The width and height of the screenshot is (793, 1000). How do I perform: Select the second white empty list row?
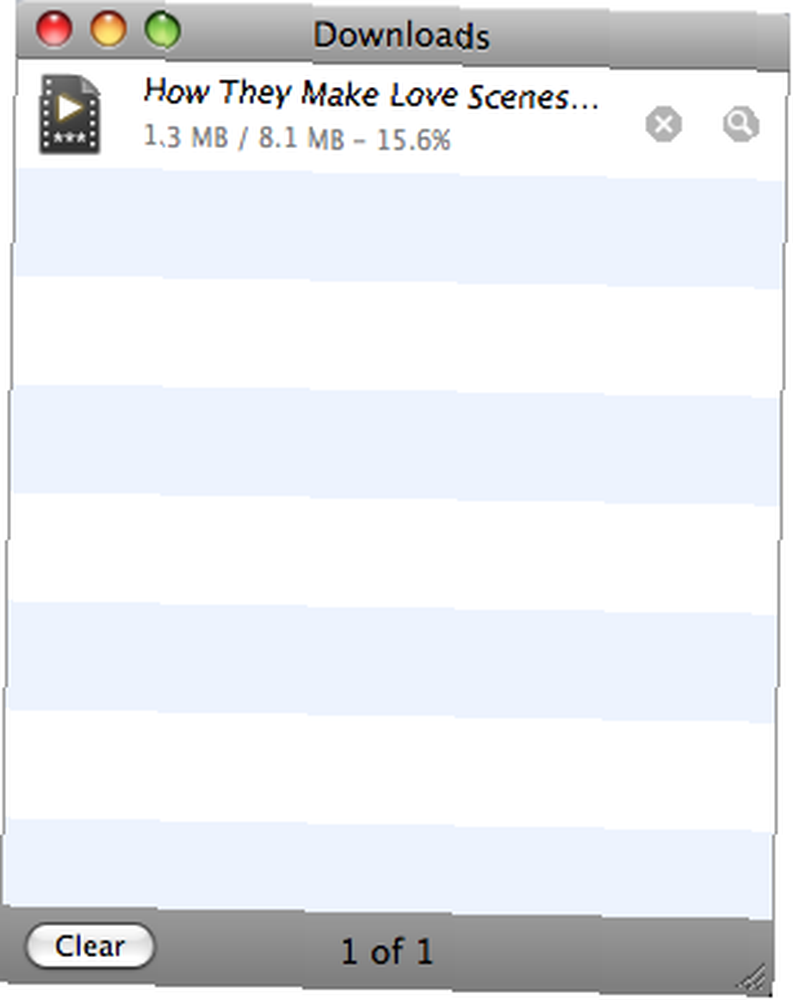[x=393, y=553]
